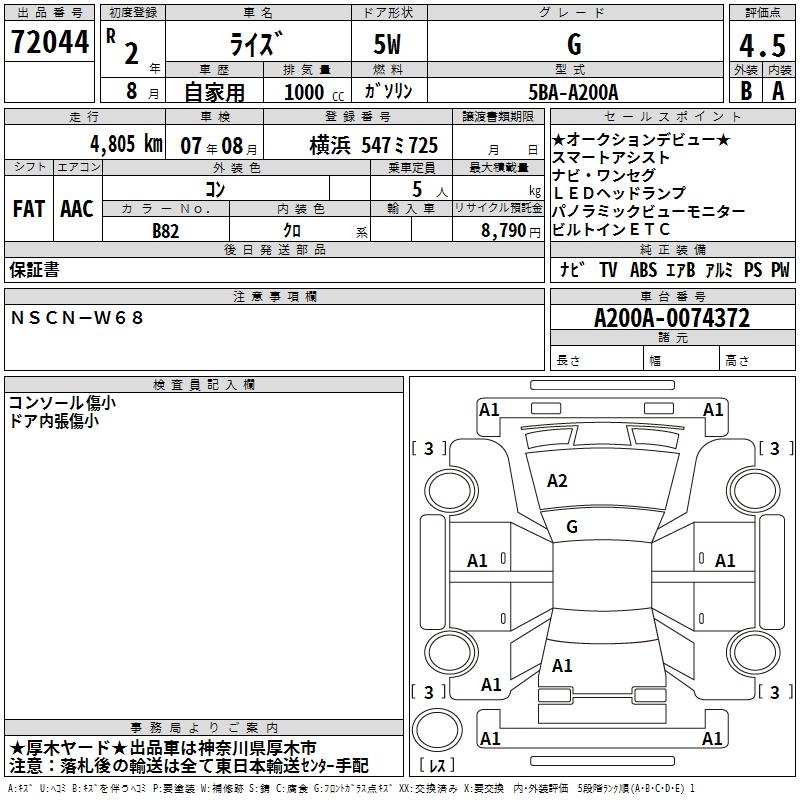Click the overall score 4.5
800x800 pixels.
[x=762, y=46]
